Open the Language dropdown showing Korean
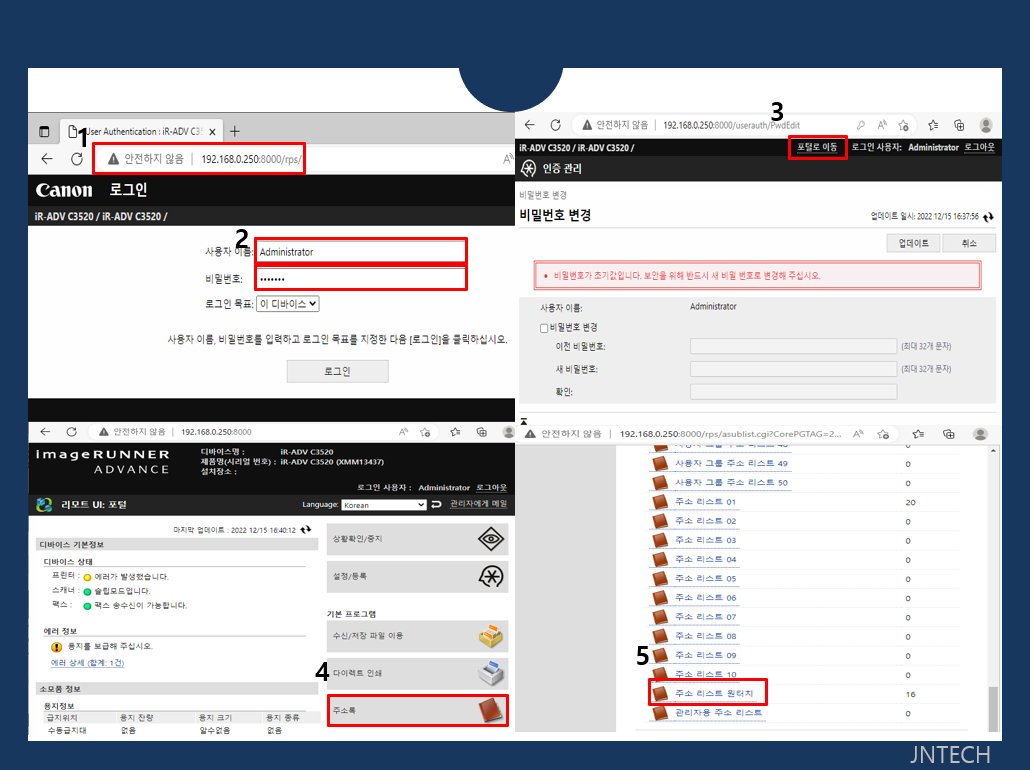 [384, 505]
